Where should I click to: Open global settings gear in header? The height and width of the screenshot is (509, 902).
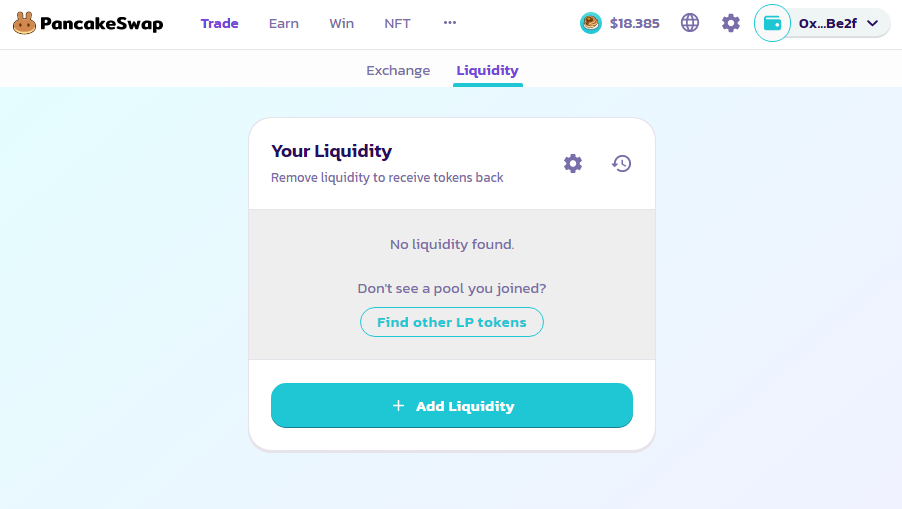click(731, 23)
